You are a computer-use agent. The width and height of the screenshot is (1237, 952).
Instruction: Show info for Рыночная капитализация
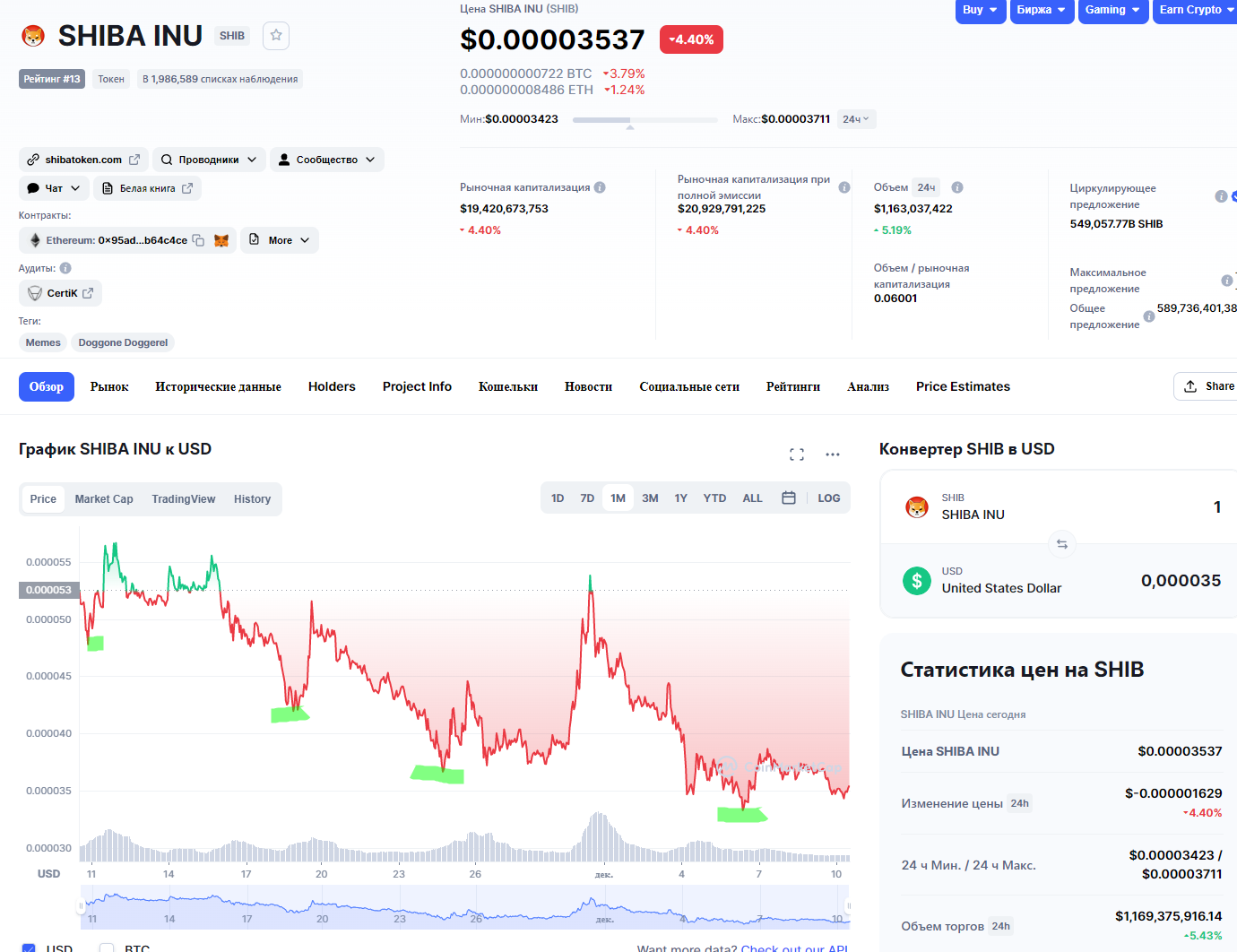coord(600,187)
